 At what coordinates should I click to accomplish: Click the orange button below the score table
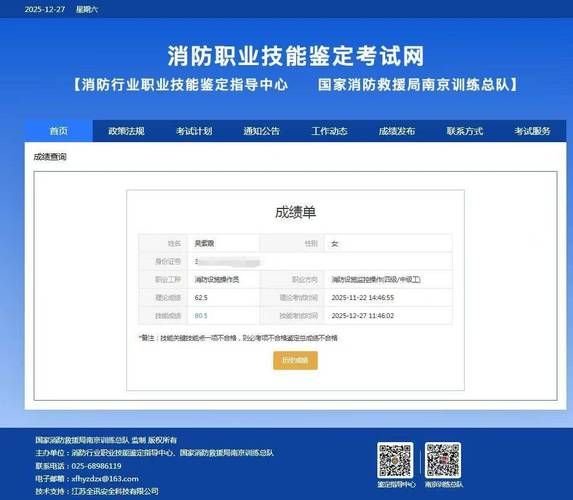click(295, 360)
